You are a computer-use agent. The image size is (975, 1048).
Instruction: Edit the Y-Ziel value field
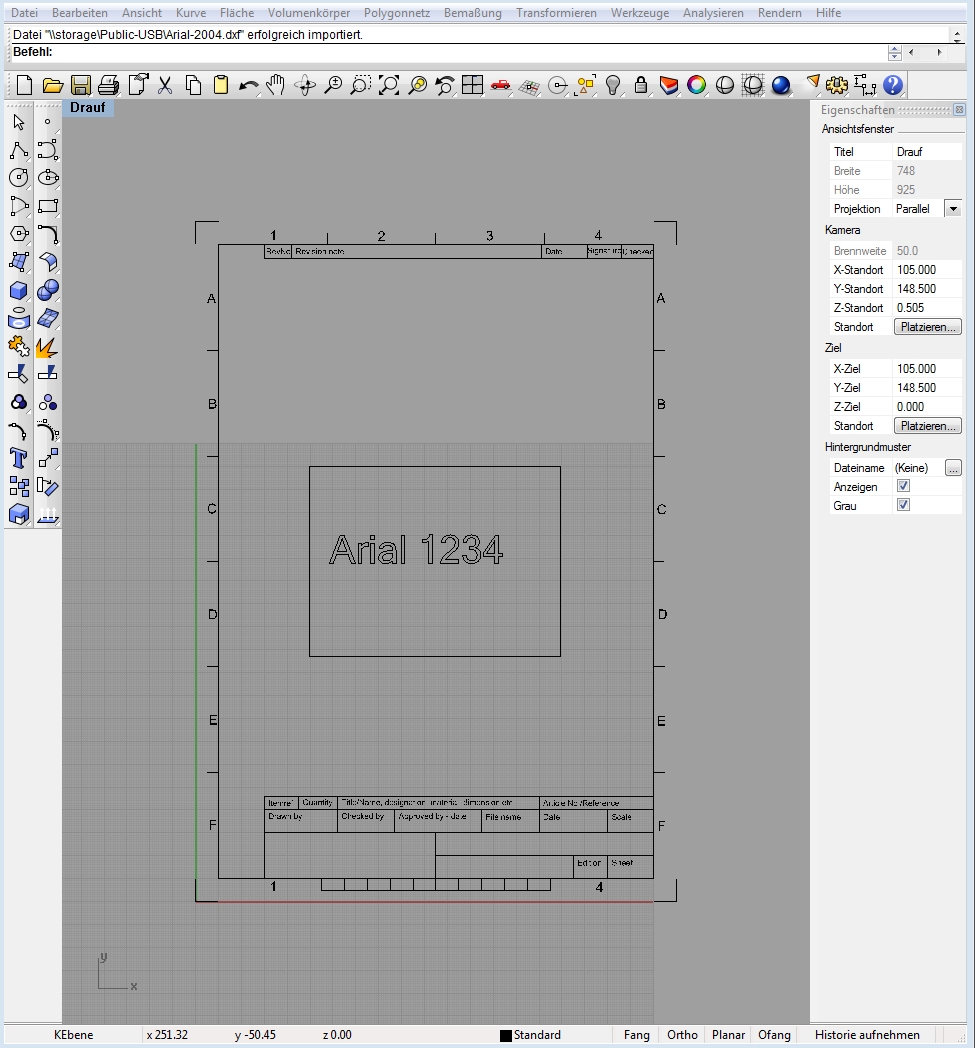point(927,388)
